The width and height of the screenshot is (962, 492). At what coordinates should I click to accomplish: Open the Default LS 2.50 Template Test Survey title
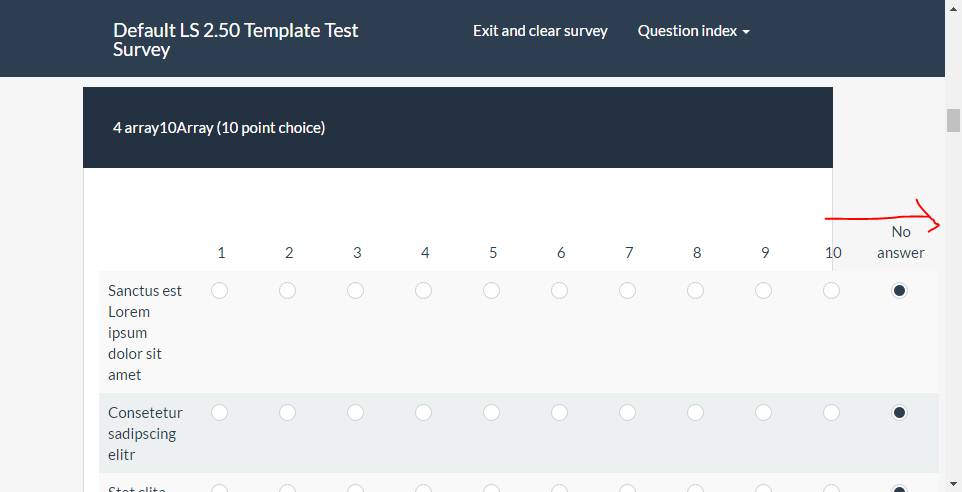click(x=236, y=40)
